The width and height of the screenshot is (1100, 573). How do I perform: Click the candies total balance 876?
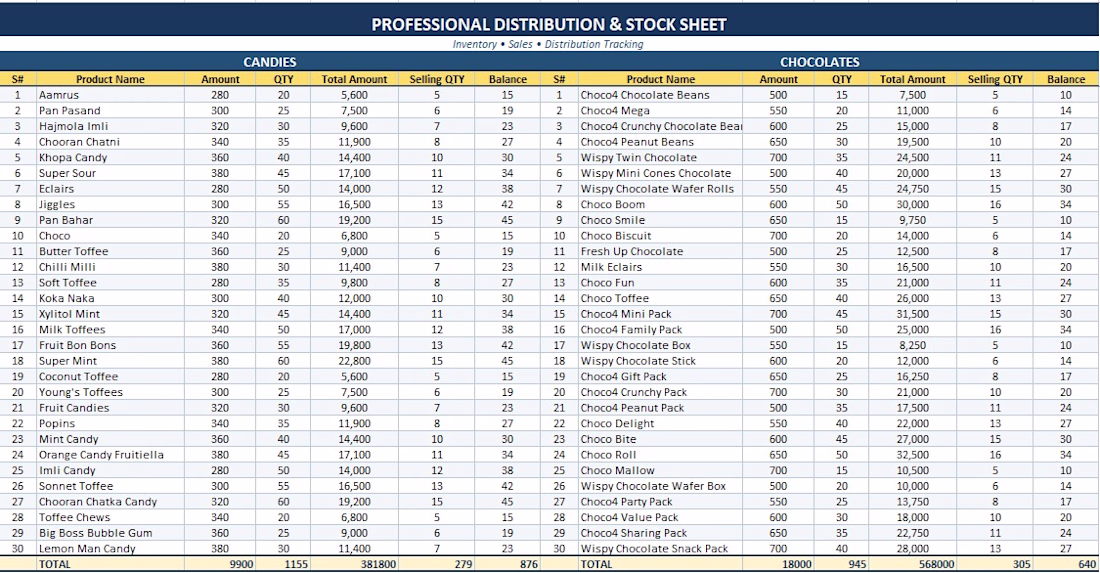pos(507,564)
